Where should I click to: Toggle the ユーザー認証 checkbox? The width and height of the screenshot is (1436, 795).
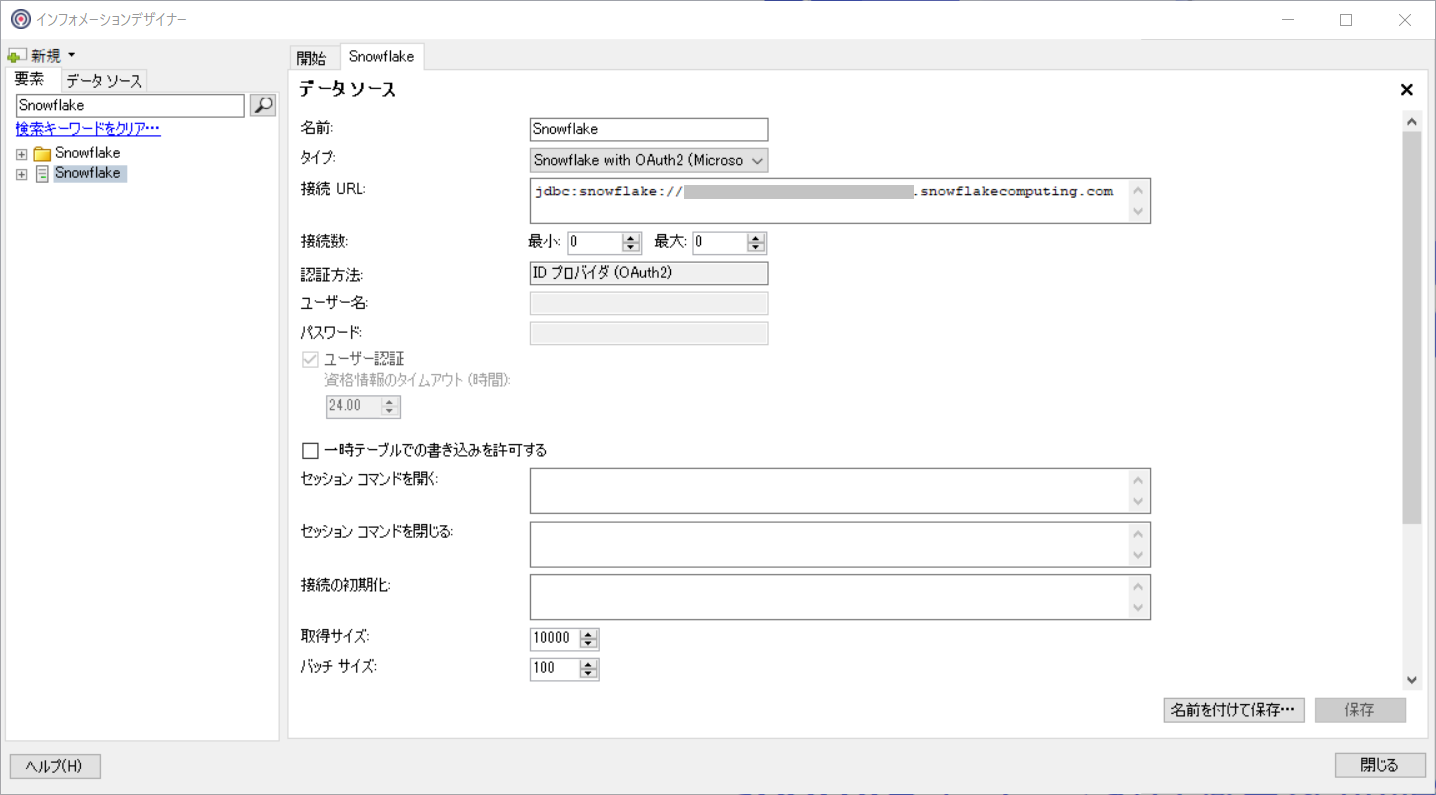tap(310, 359)
